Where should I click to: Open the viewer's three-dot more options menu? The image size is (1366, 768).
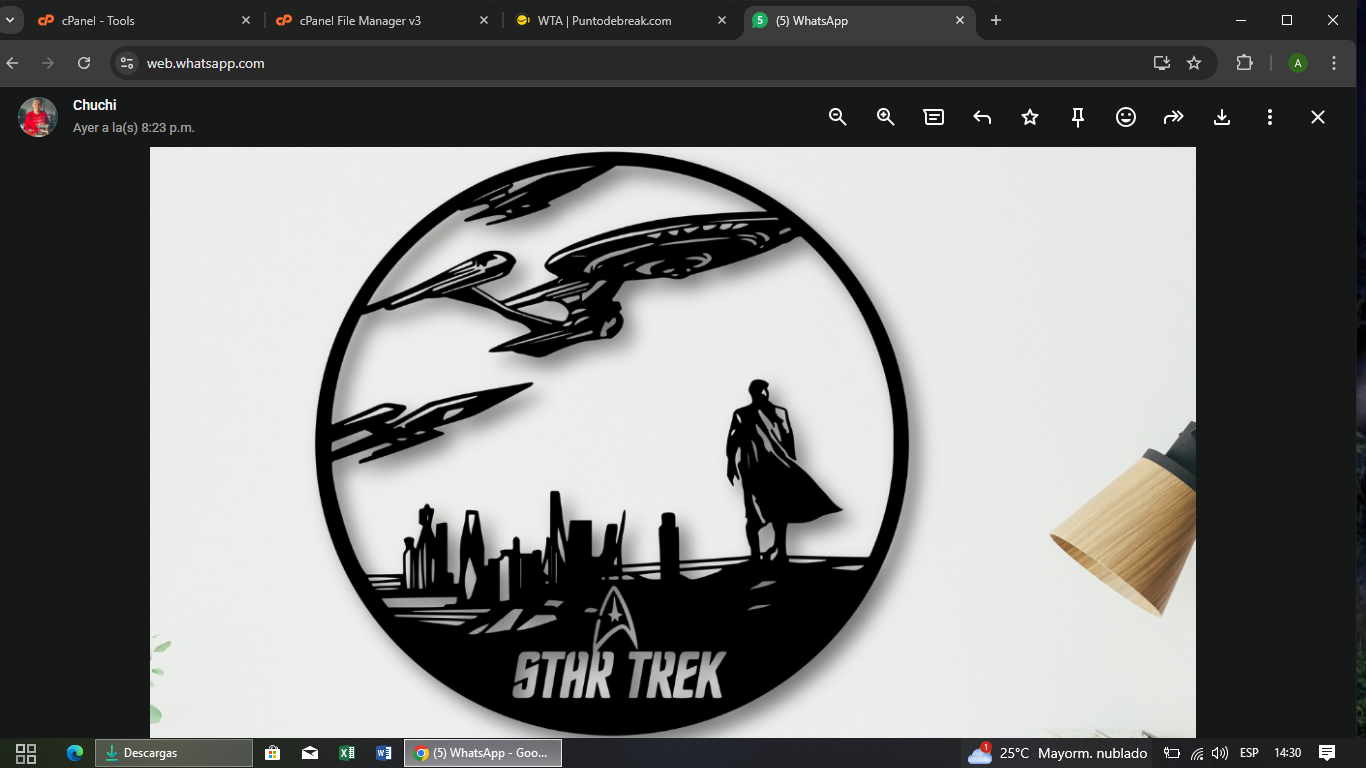click(1270, 117)
